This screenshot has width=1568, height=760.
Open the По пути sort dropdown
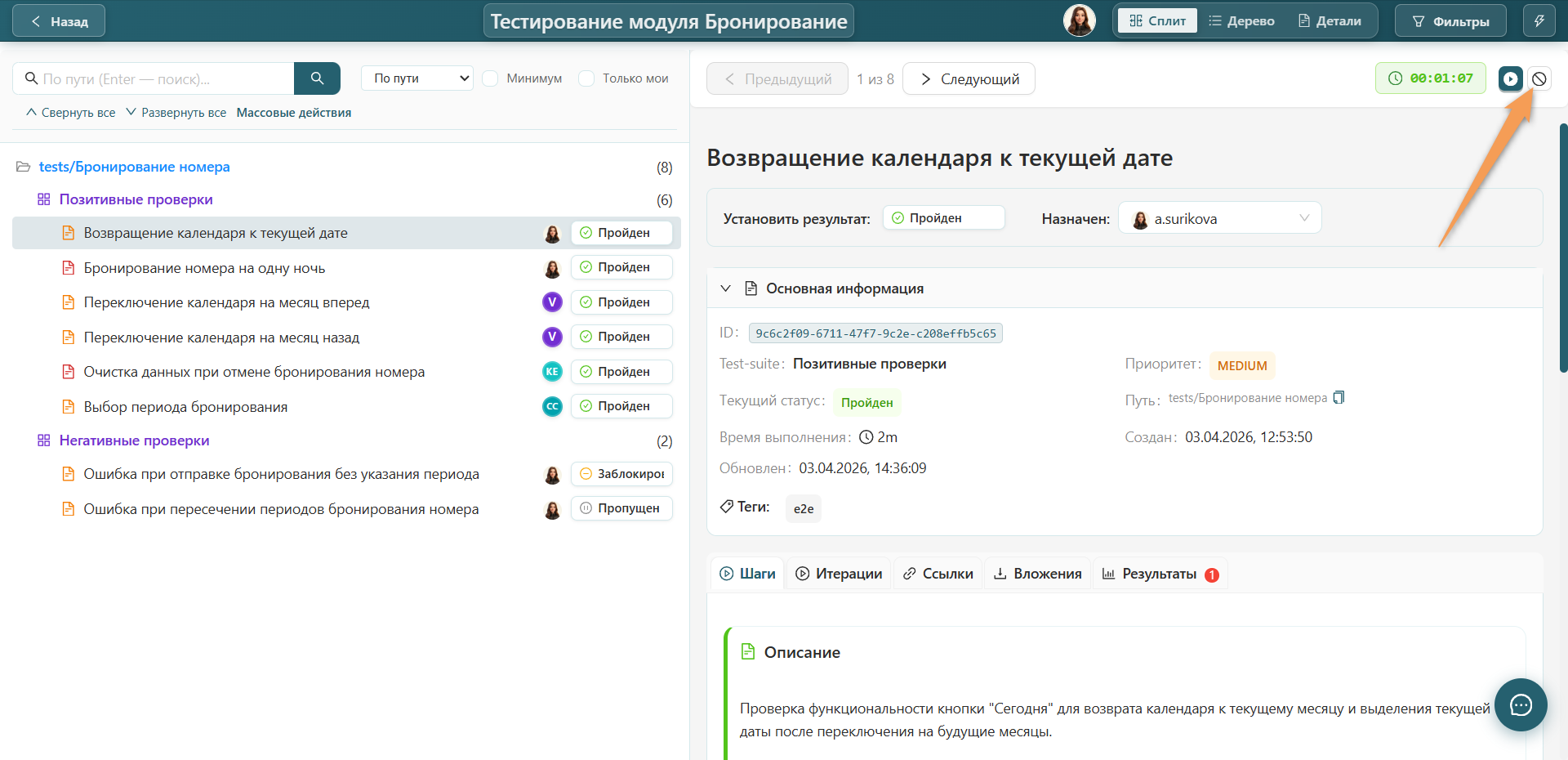click(417, 78)
